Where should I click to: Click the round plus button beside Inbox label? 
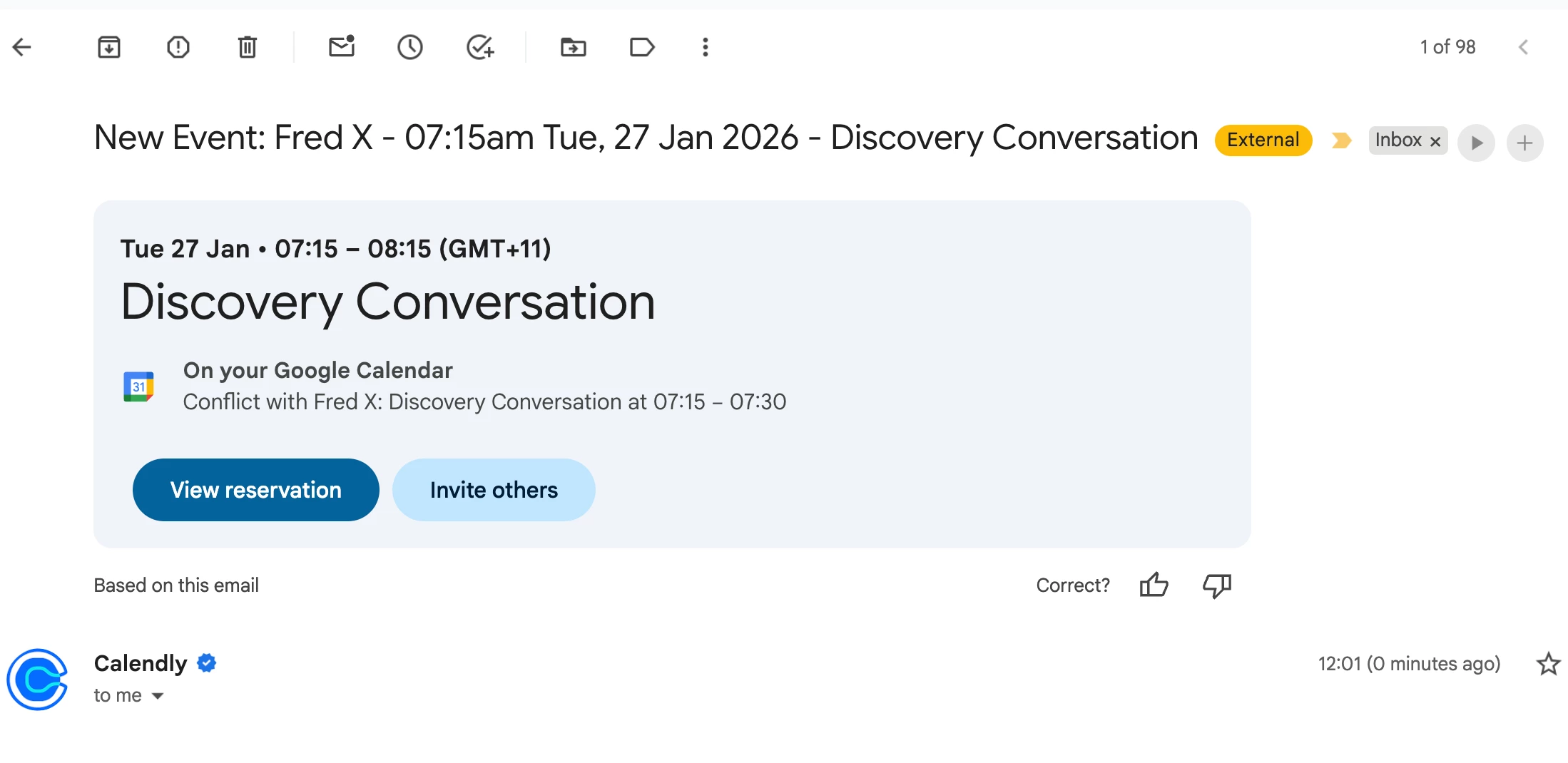pyautogui.click(x=1524, y=143)
